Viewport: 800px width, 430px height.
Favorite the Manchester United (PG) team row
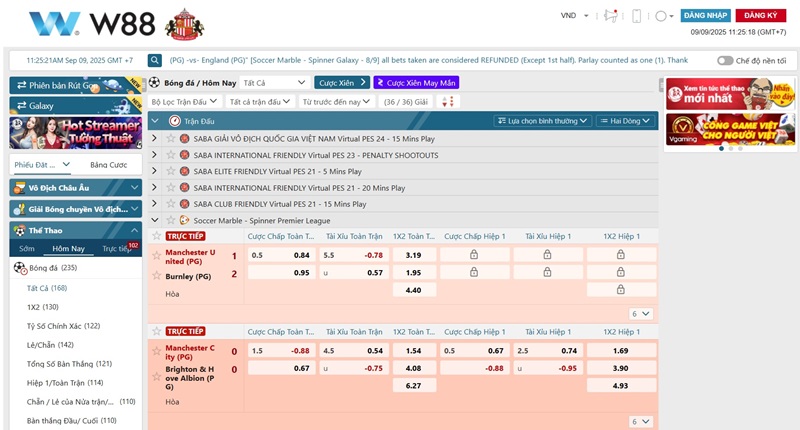coord(157,256)
